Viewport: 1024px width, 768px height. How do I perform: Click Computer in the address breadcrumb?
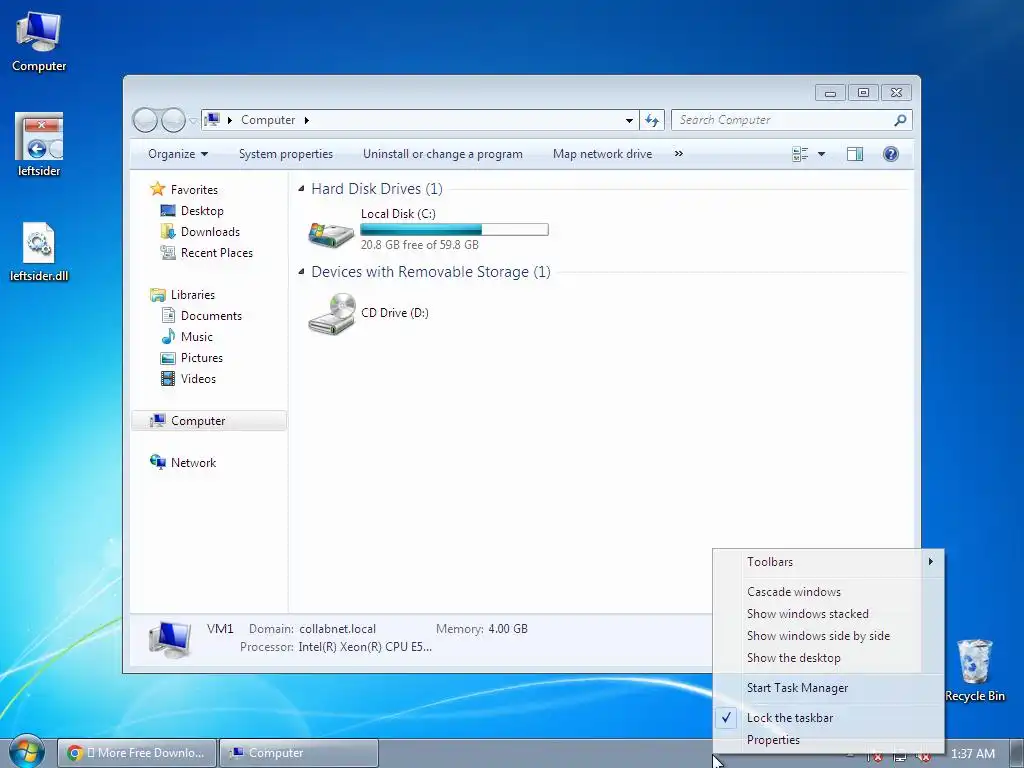268,120
